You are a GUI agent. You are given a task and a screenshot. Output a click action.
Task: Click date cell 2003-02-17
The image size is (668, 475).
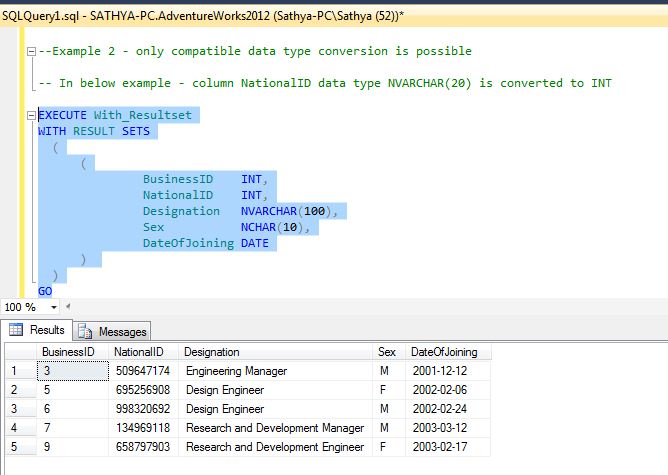tap(448, 447)
